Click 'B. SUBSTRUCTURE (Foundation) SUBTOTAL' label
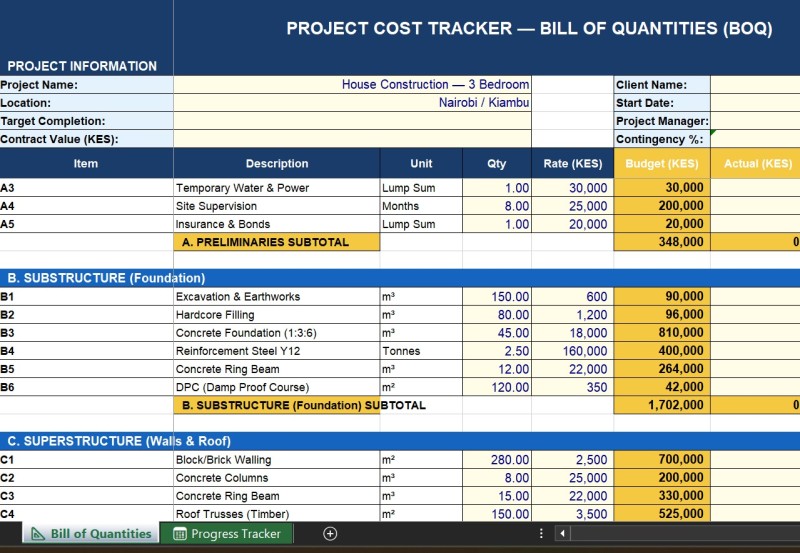Image resolution: width=800 pixels, height=553 pixels. [x=277, y=405]
